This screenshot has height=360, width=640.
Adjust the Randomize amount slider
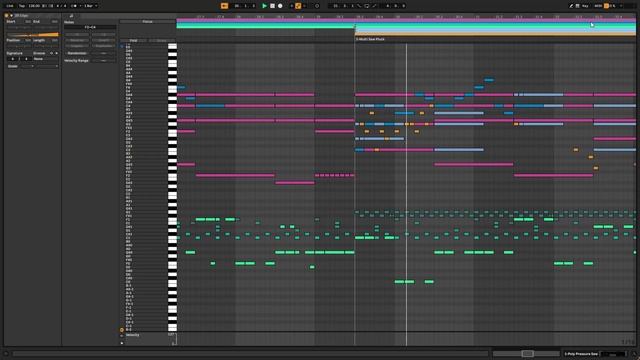[x=104, y=53]
